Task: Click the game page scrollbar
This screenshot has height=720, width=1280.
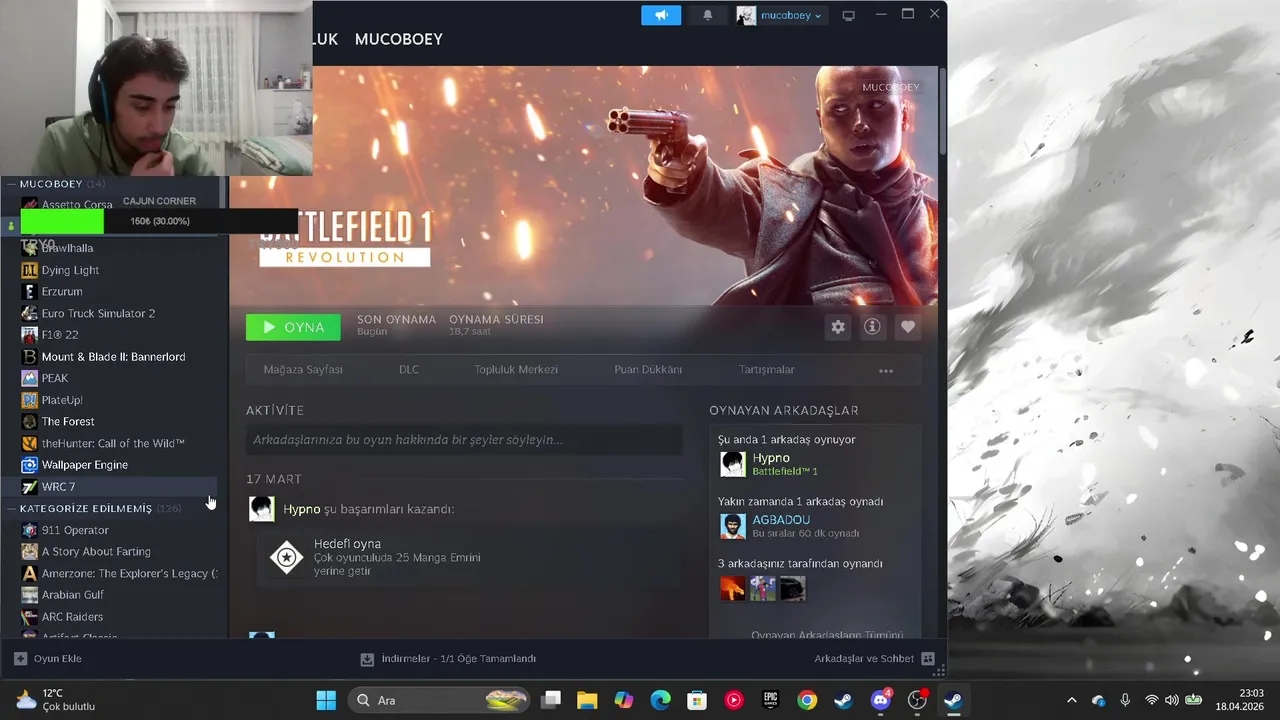Action: 941,110
